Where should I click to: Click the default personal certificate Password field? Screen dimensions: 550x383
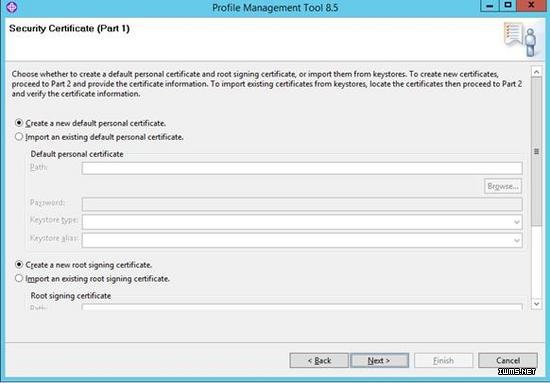coord(302,204)
